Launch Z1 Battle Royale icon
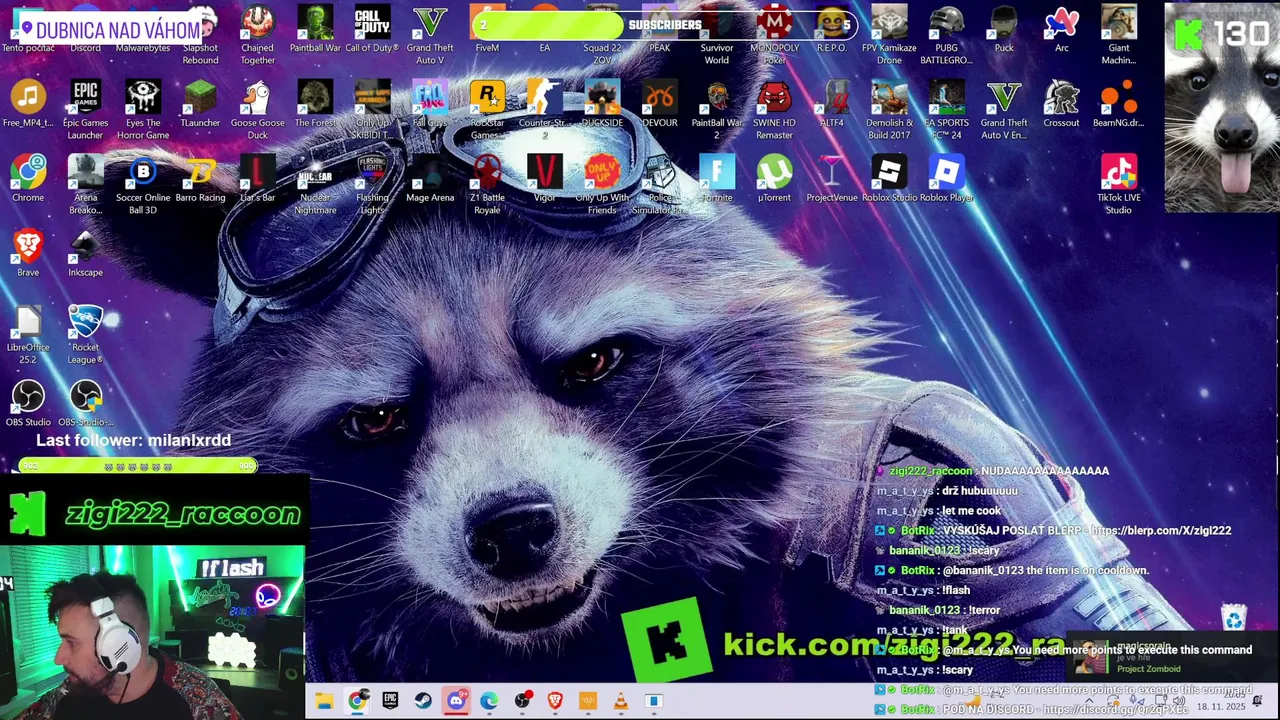1280x720 pixels. (487, 185)
